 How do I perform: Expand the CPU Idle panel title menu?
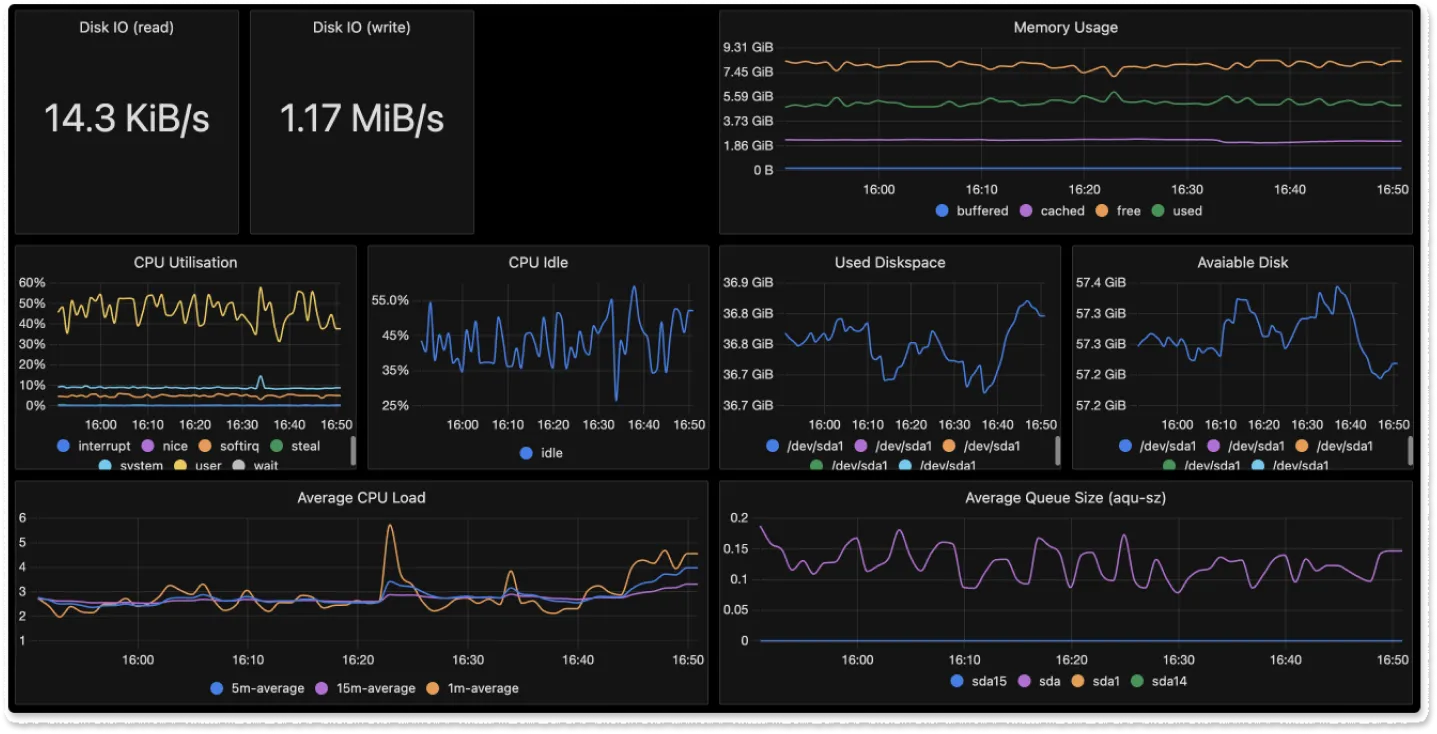pos(538,262)
